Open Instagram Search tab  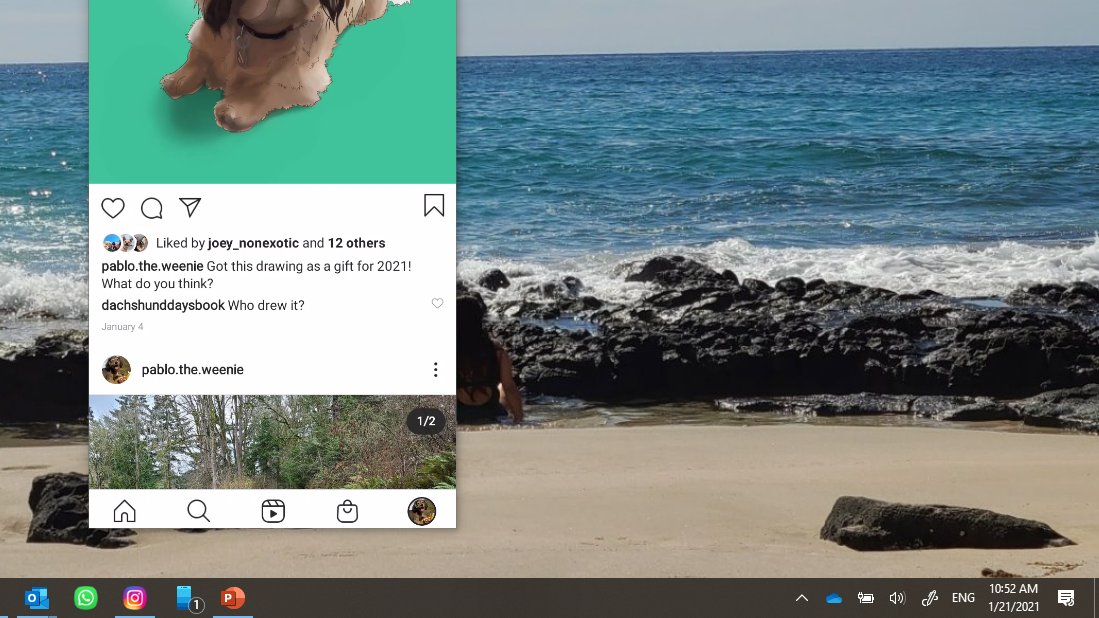click(198, 511)
